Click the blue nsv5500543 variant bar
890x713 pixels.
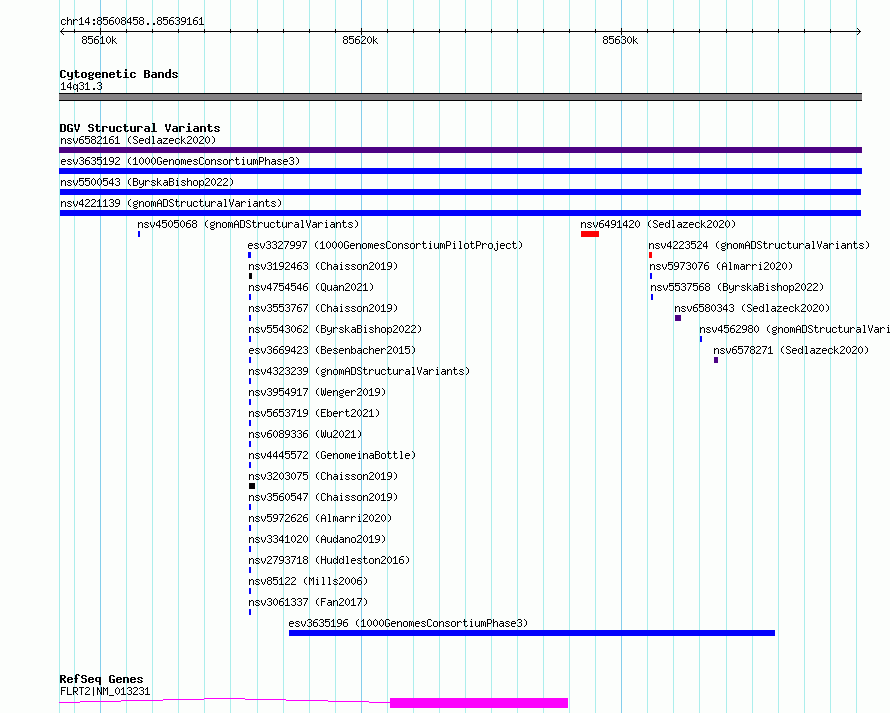(460, 192)
